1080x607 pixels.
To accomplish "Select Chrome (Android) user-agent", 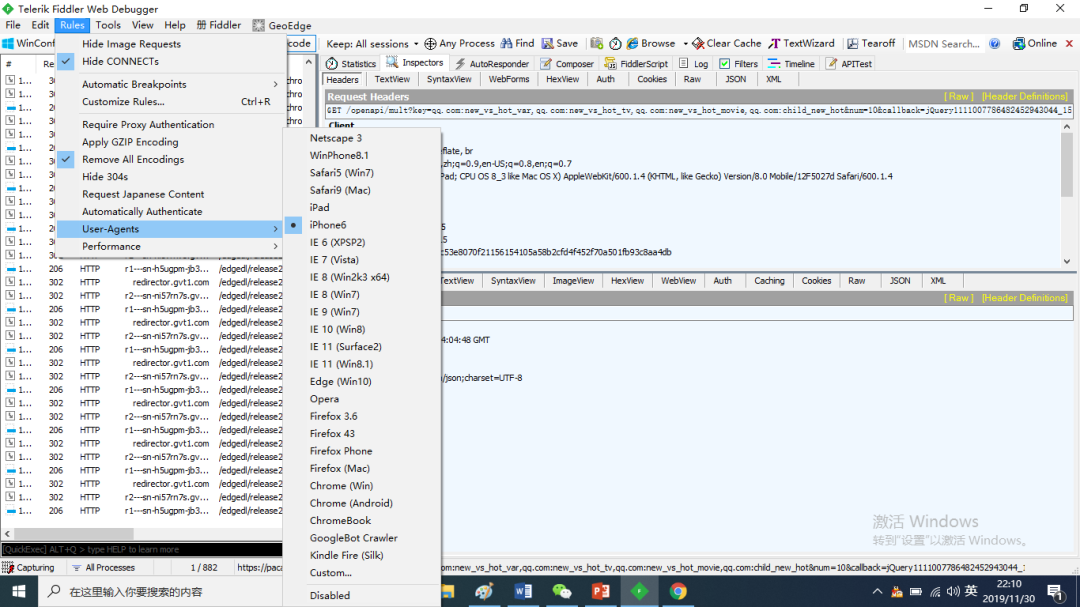I will pos(362,503).
